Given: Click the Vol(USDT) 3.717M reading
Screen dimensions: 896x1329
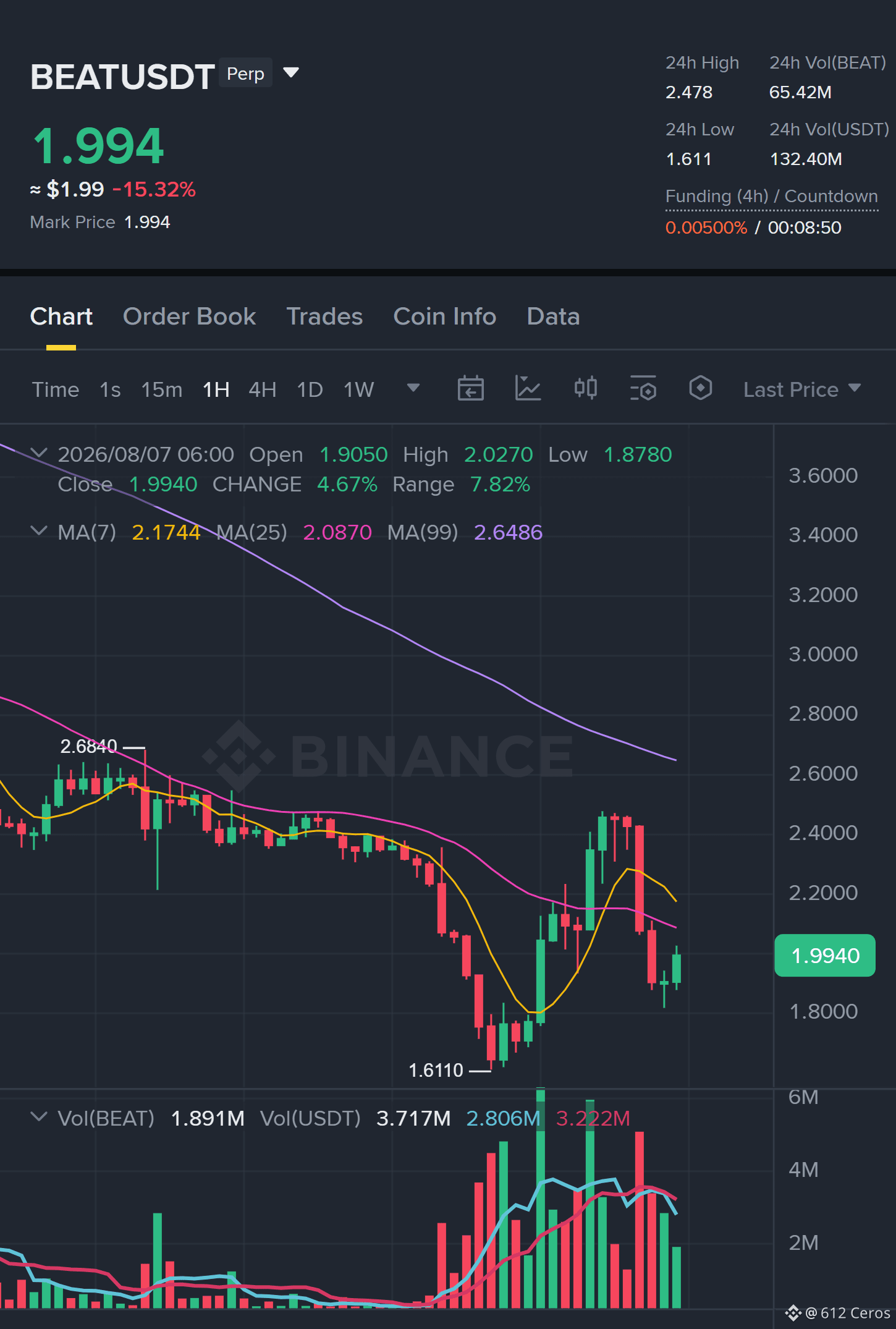Looking at the screenshot, I should pos(413,1118).
